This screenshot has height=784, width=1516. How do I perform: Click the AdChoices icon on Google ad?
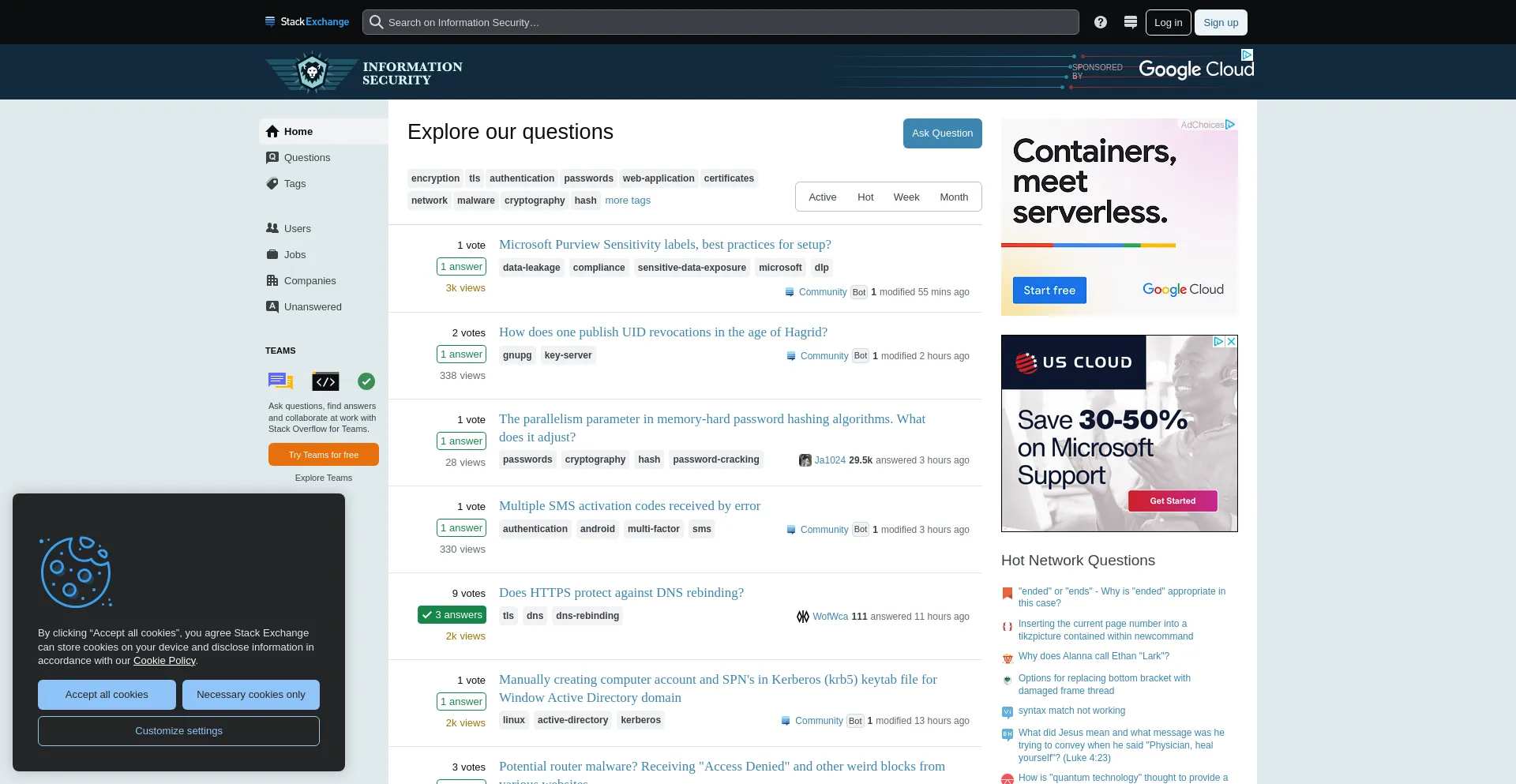(x=1230, y=125)
